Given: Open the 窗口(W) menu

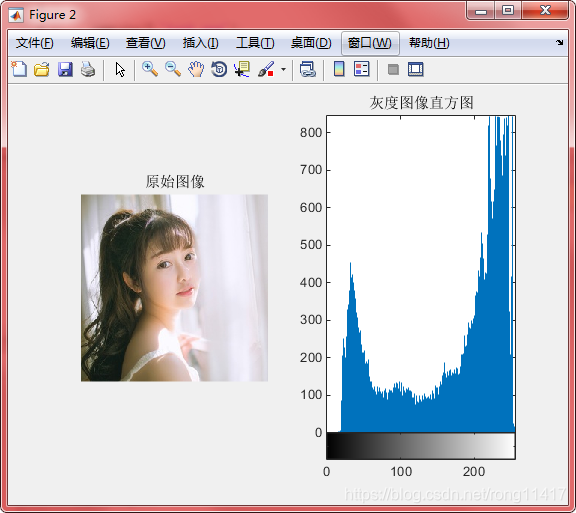Looking at the screenshot, I should point(370,43).
